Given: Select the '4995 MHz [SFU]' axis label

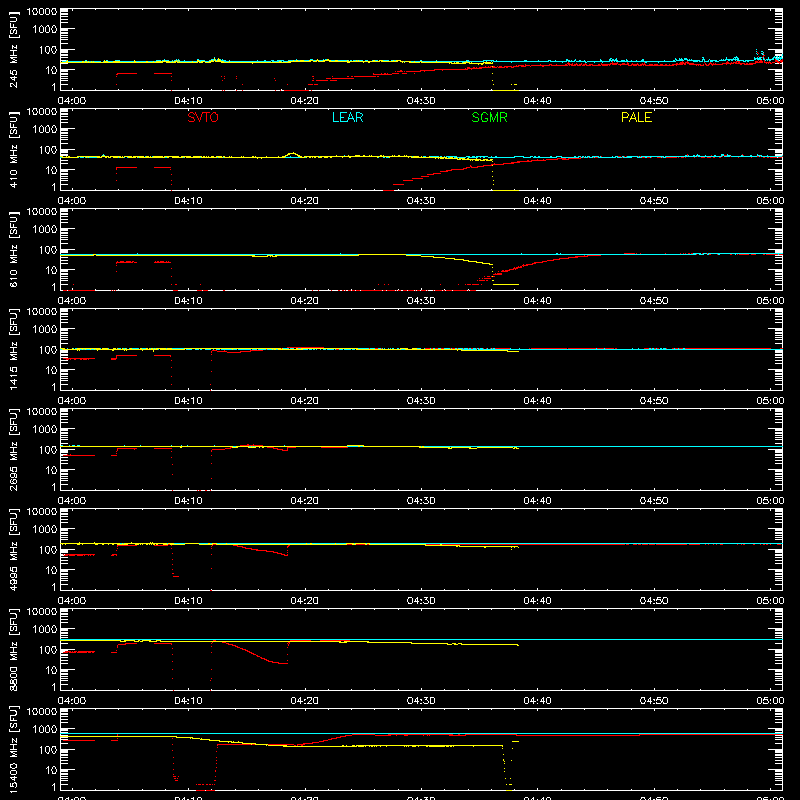Looking at the screenshot, I should coord(14,549).
